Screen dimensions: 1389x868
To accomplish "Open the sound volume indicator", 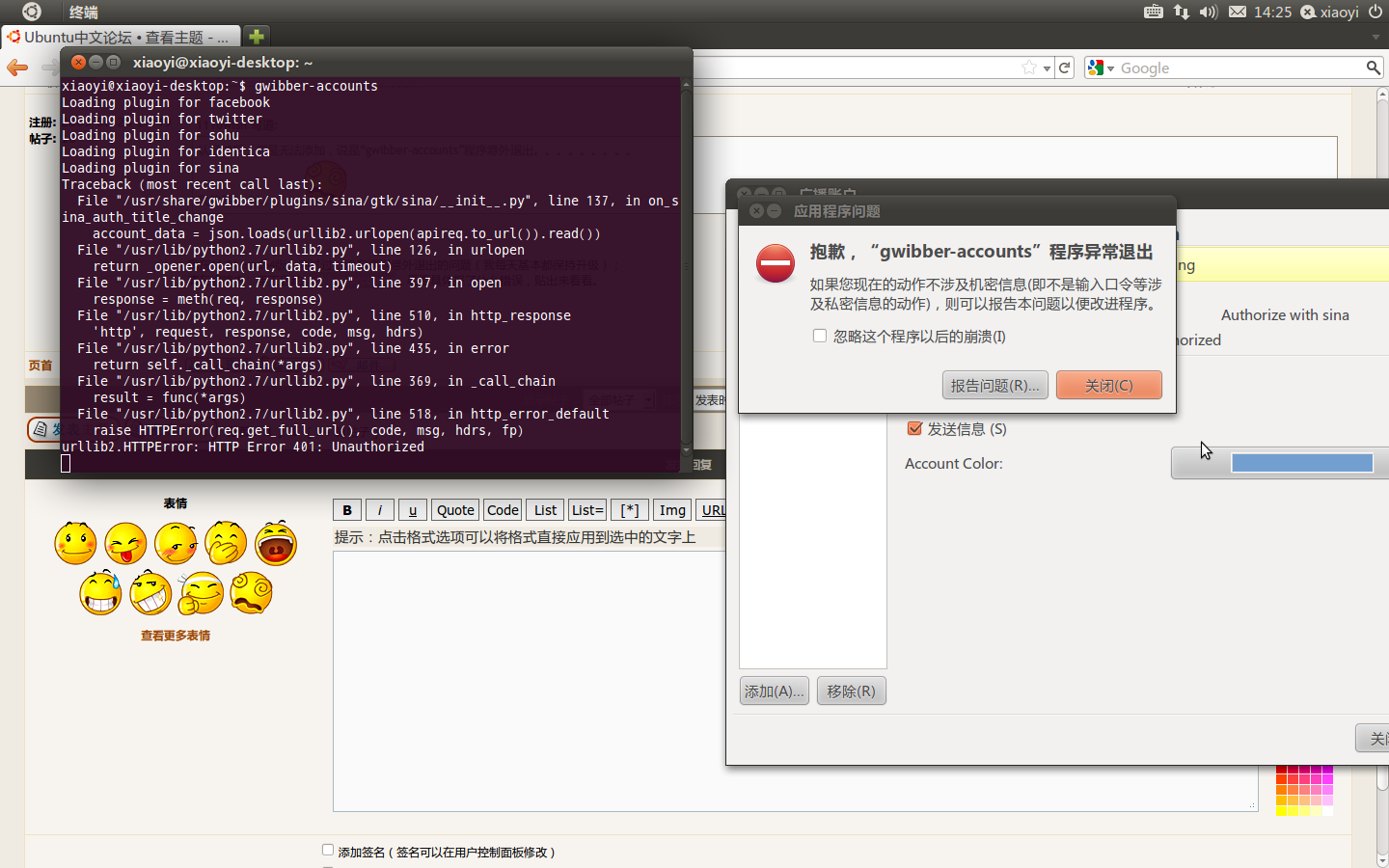I will [x=1209, y=12].
